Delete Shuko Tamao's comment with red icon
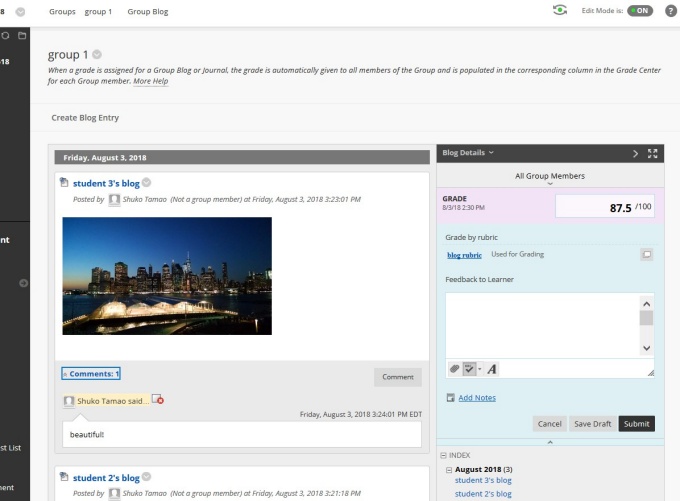This screenshot has height=501, width=680. pyautogui.click(x=158, y=400)
